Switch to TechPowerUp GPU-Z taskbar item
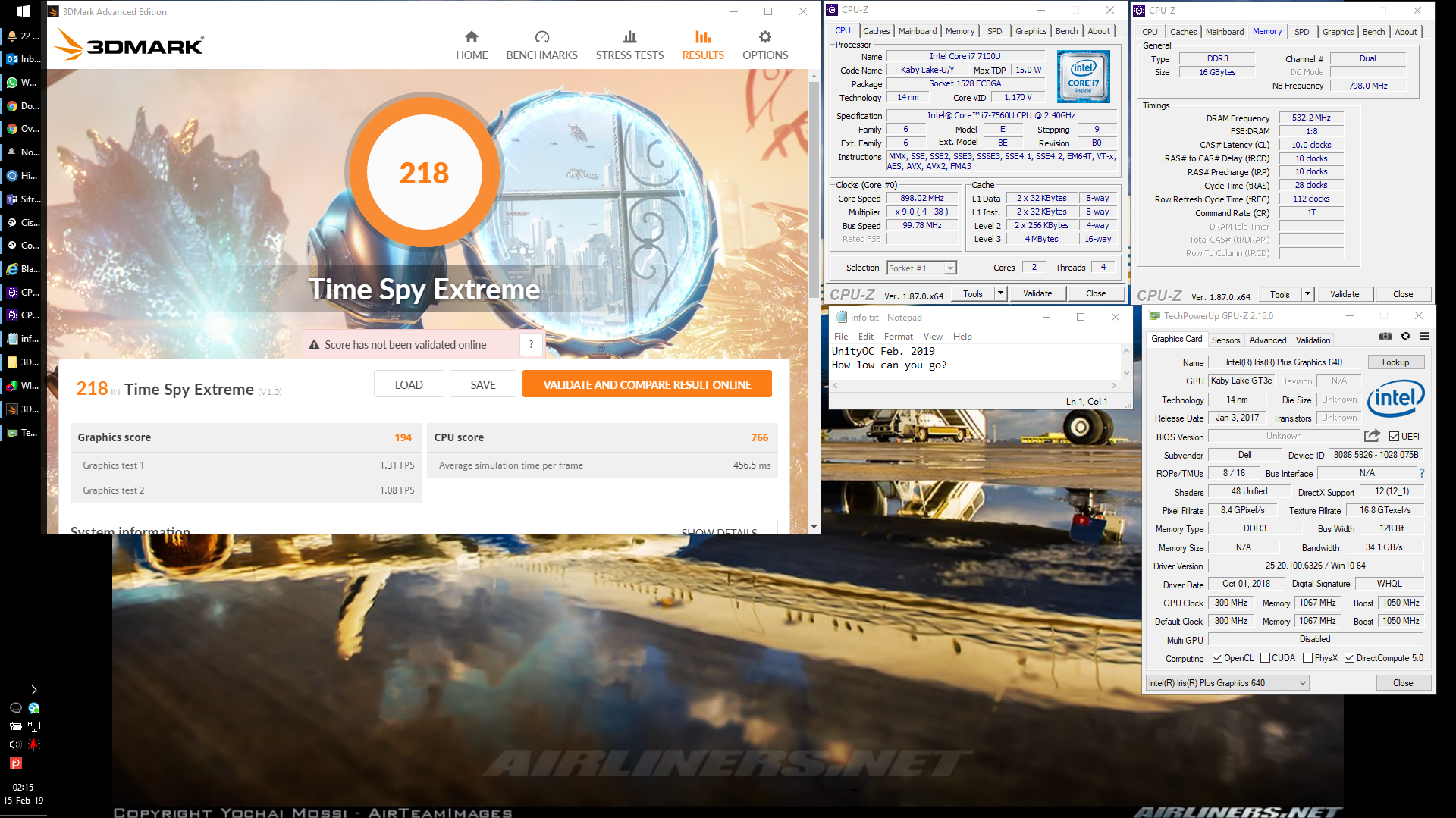The width and height of the screenshot is (1456, 818). (23, 433)
